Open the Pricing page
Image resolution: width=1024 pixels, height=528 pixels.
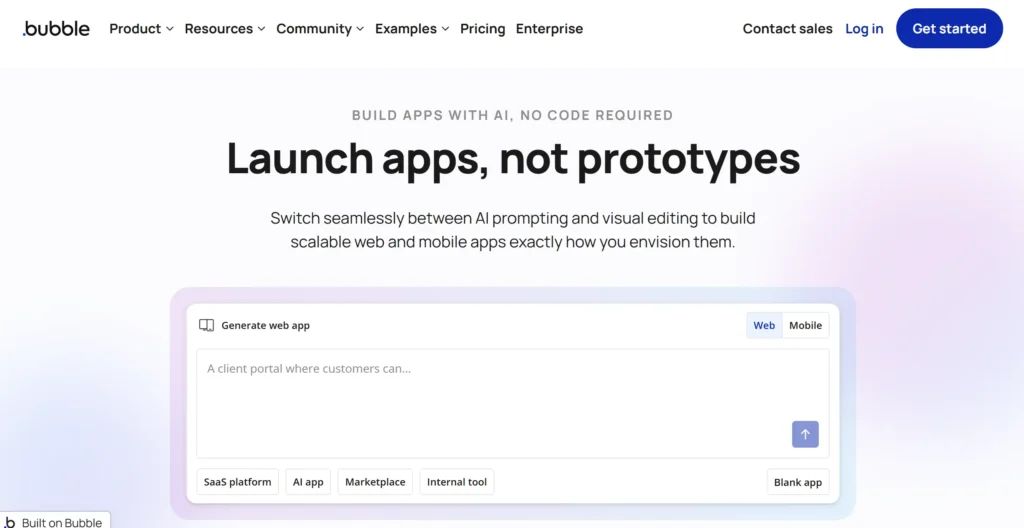pos(483,29)
